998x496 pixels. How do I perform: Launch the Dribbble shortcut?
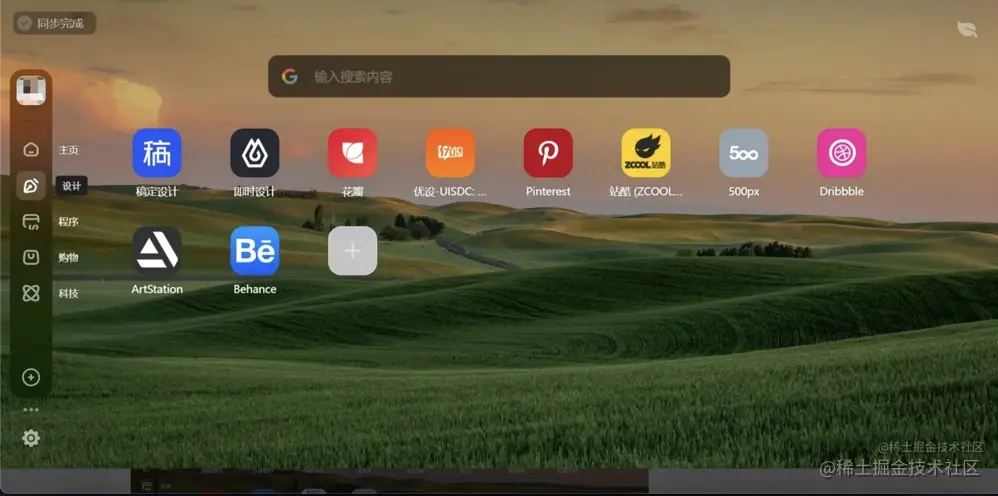click(841, 153)
